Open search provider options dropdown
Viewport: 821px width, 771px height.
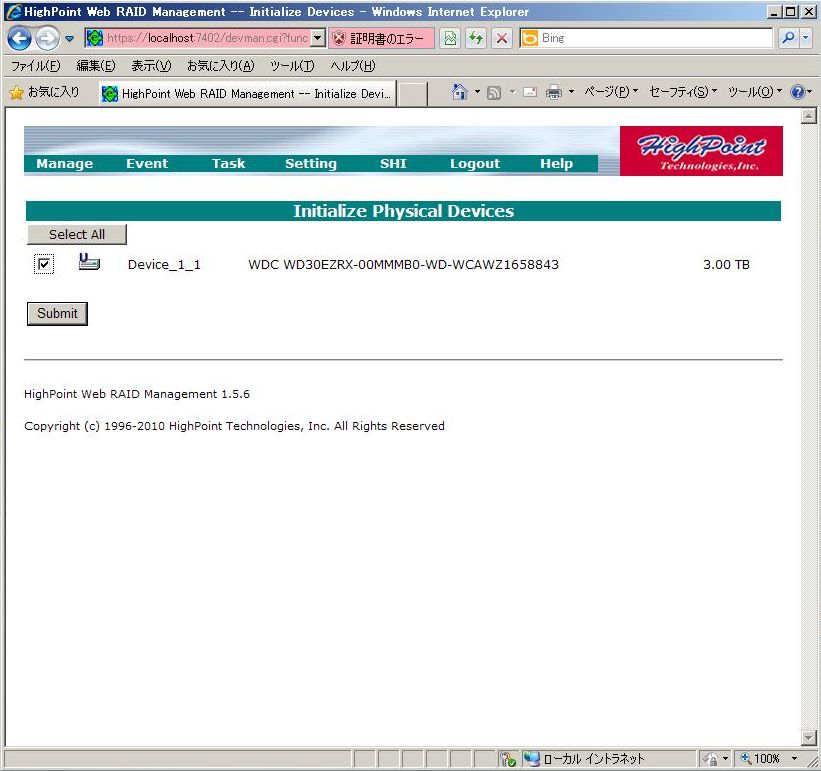(805, 38)
